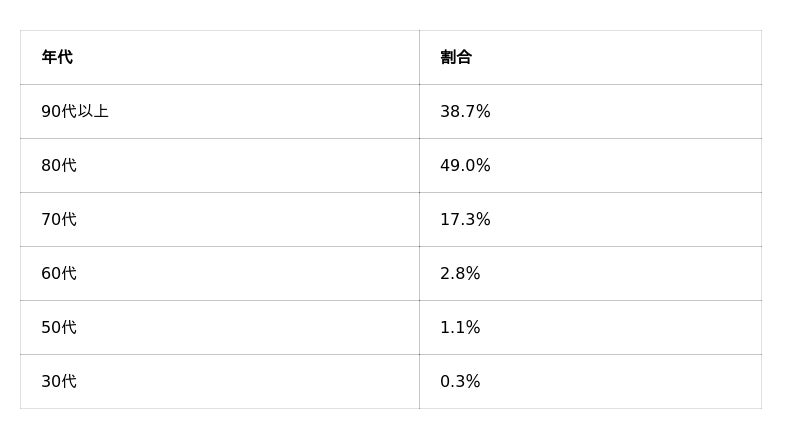Click the 割合 column header
This screenshot has height=439, width=800.
(x=456, y=58)
